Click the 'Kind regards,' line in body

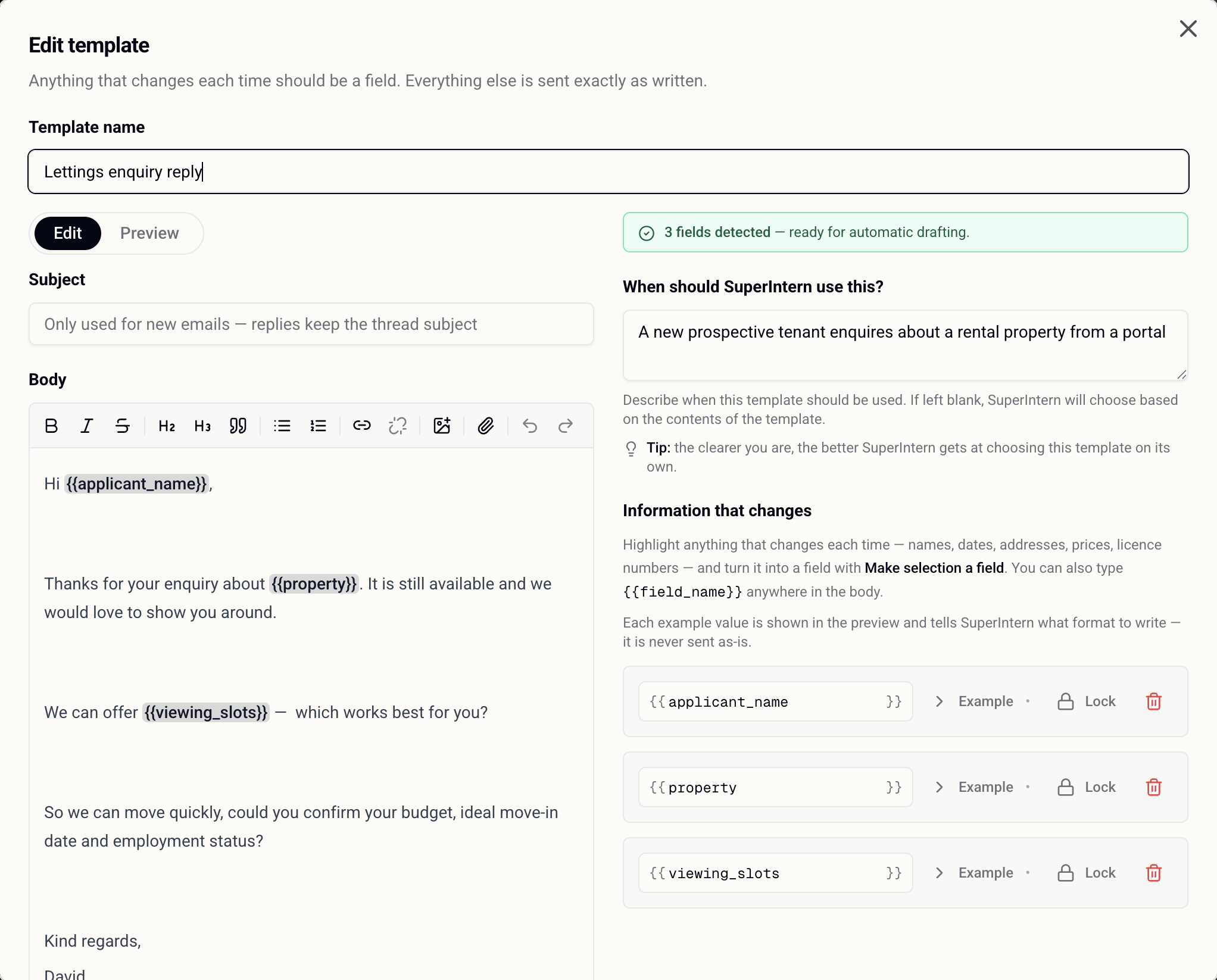click(x=92, y=941)
